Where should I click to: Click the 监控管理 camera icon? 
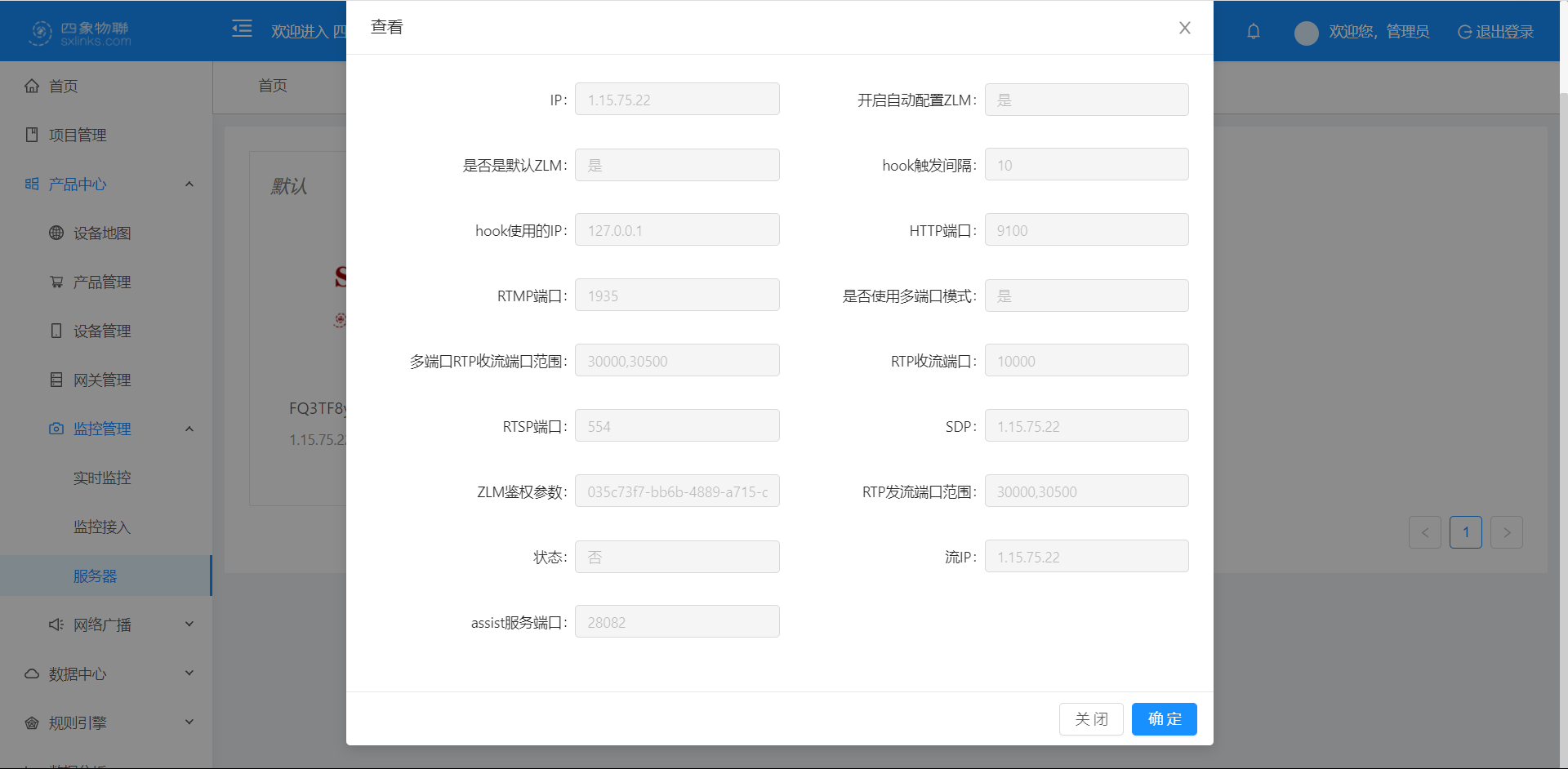point(56,428)
